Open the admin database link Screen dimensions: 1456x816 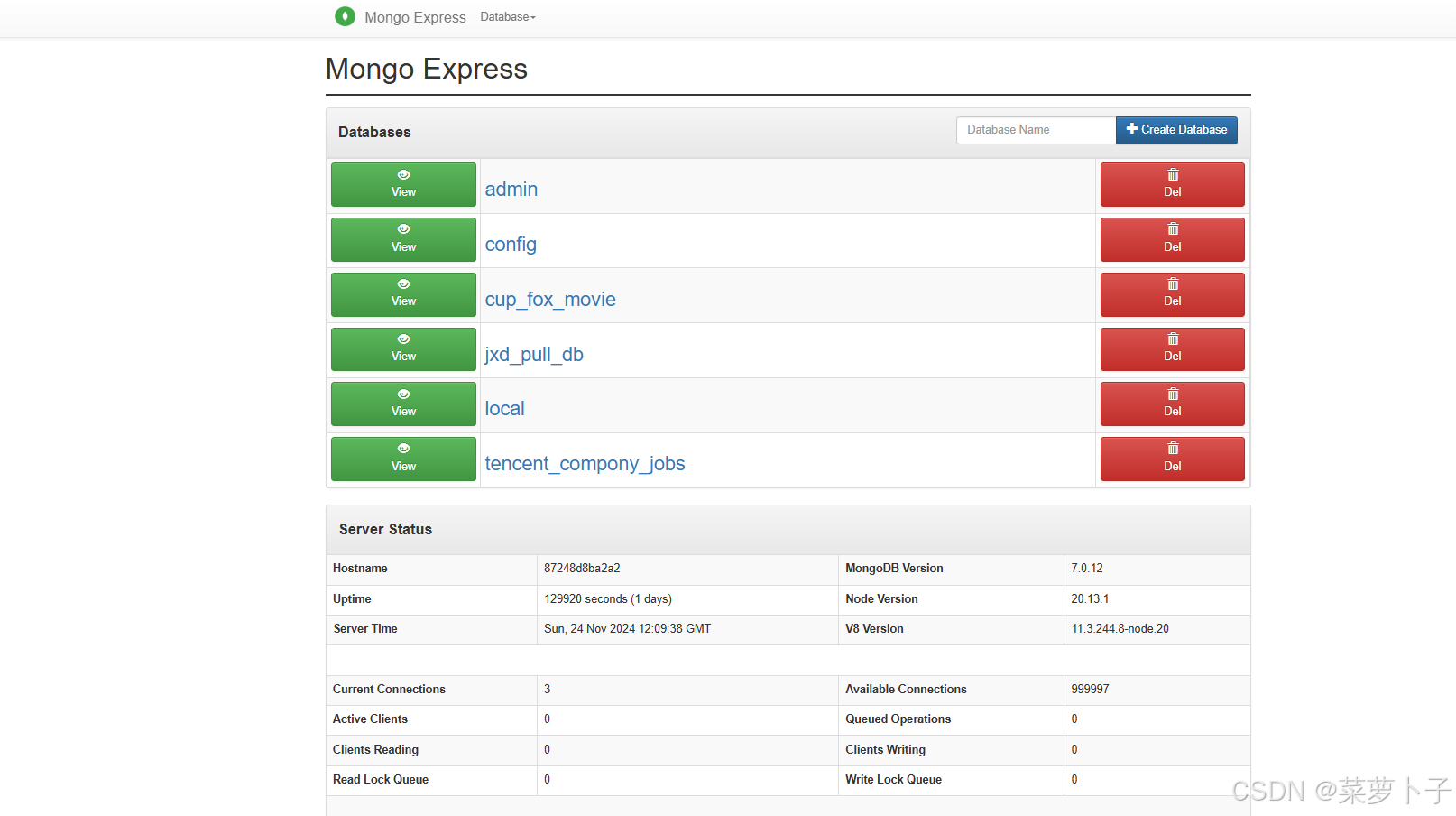tap(511, 189)
